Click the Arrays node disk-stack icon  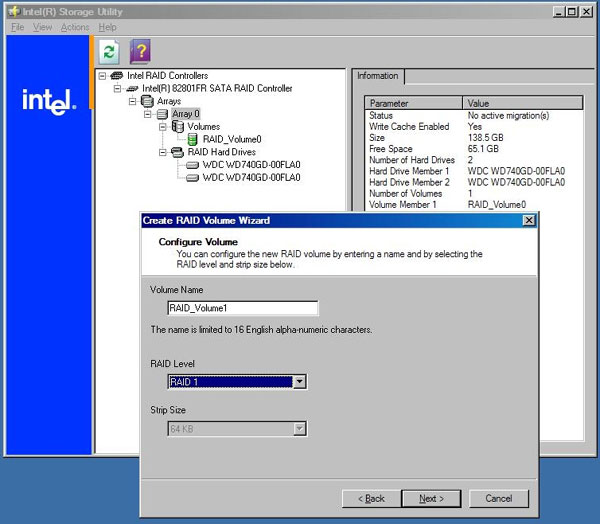(147, 101)
